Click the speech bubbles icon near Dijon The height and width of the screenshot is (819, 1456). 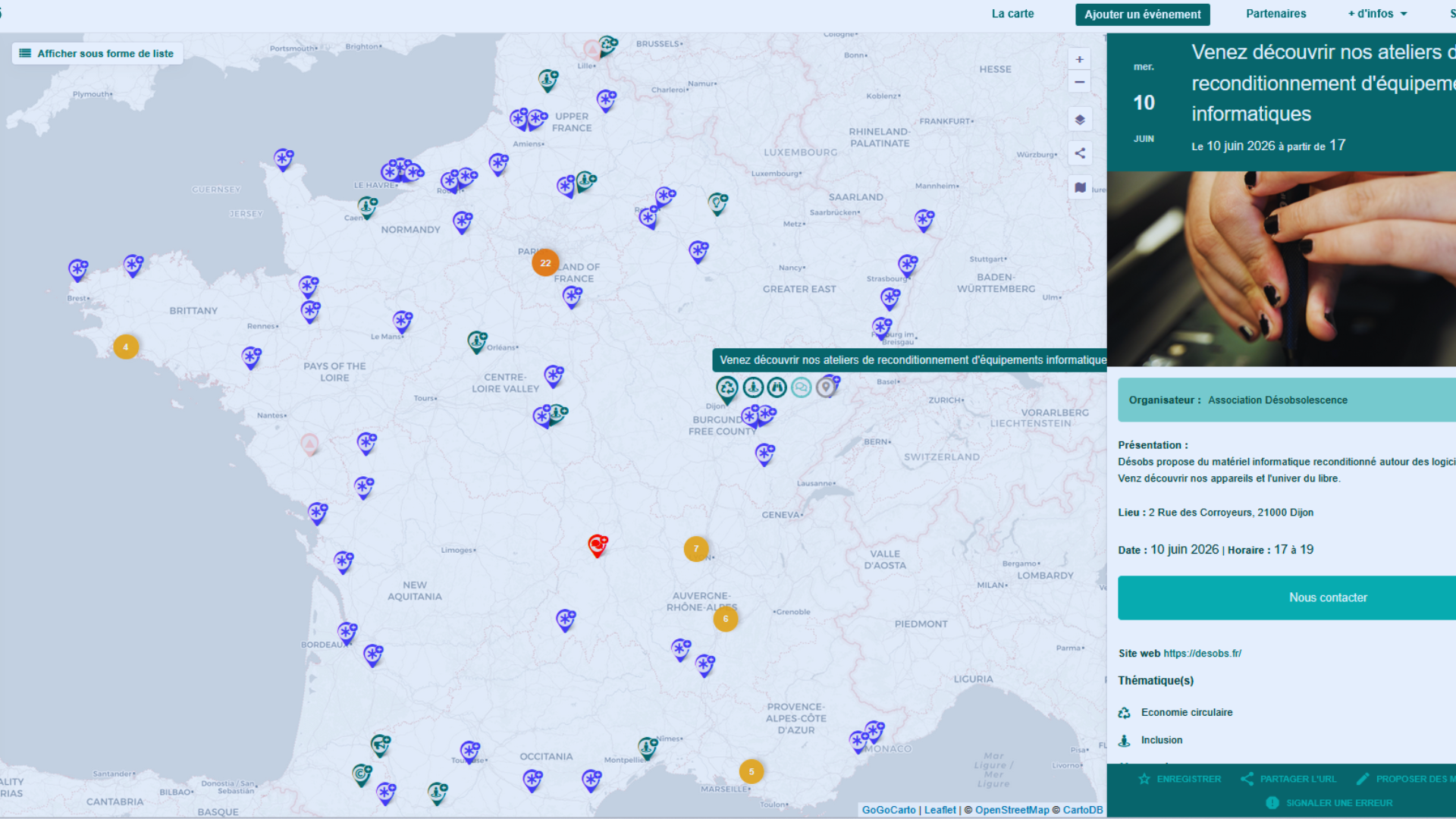[801, 388]
